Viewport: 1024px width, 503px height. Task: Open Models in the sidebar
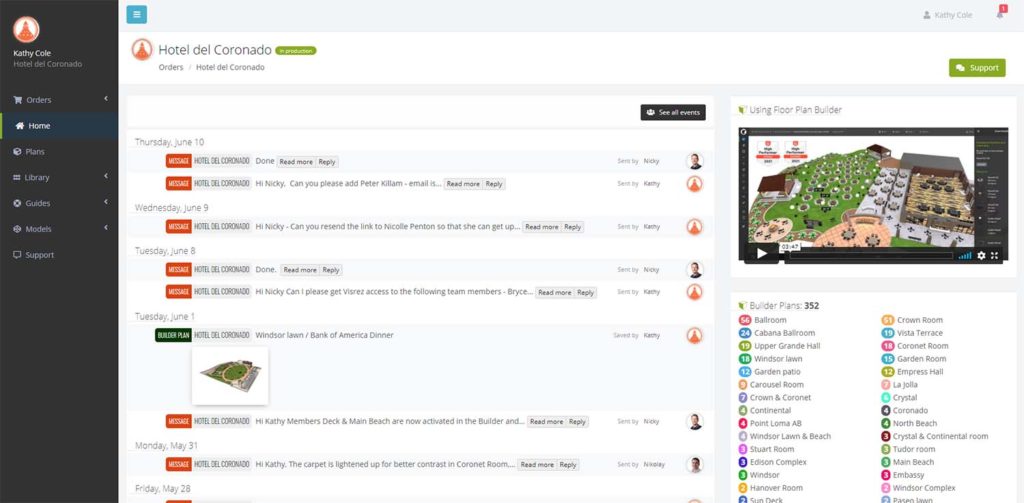pos(38,229)
